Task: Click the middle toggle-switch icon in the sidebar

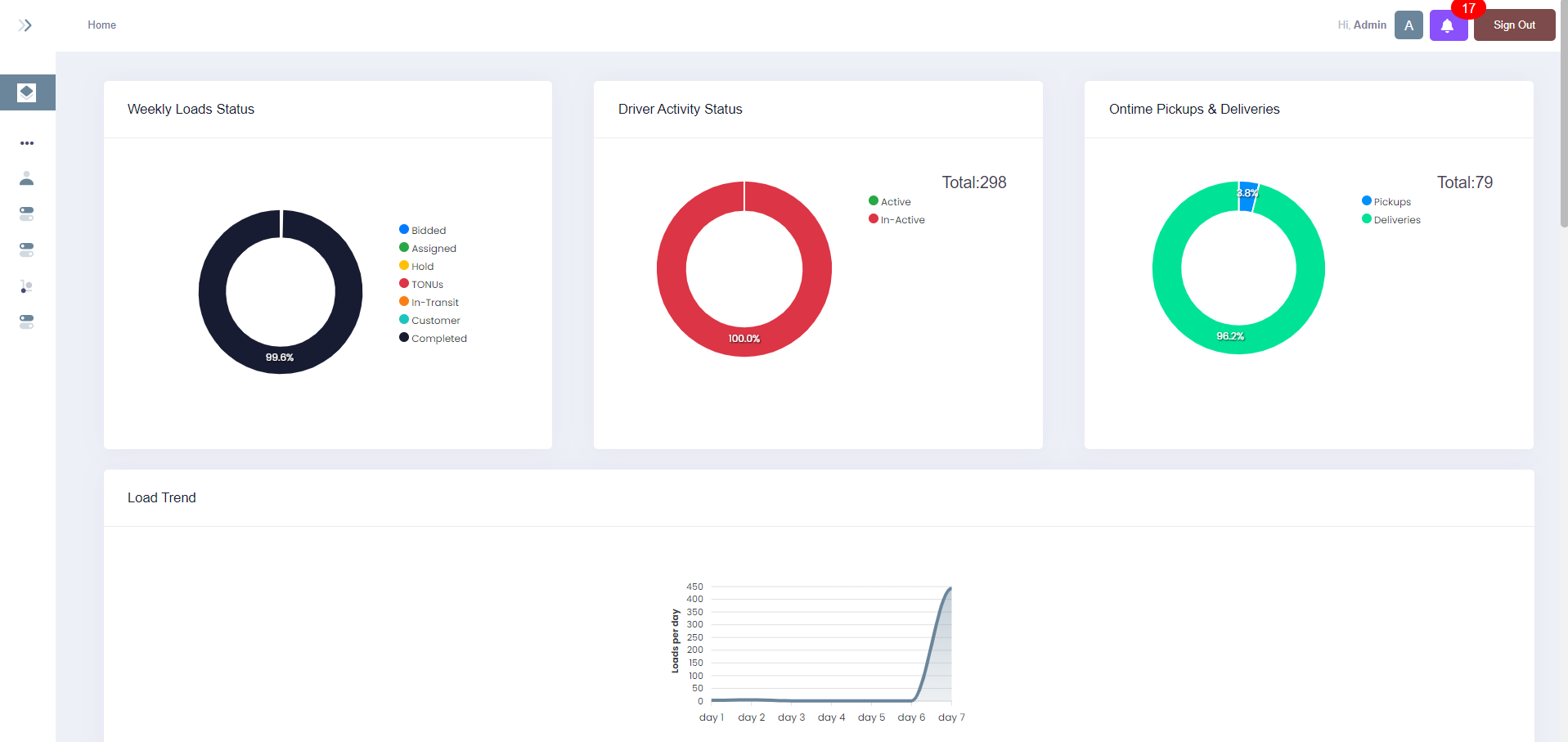Action: click(27, 250)
